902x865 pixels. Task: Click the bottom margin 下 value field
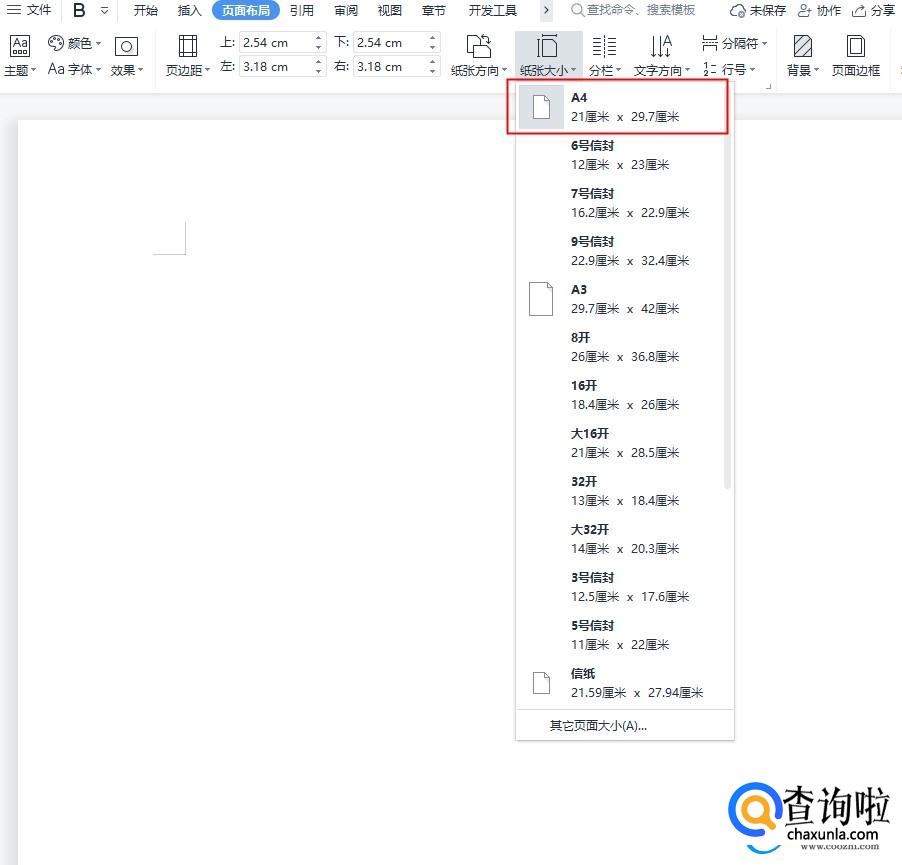tap(390, 43)
